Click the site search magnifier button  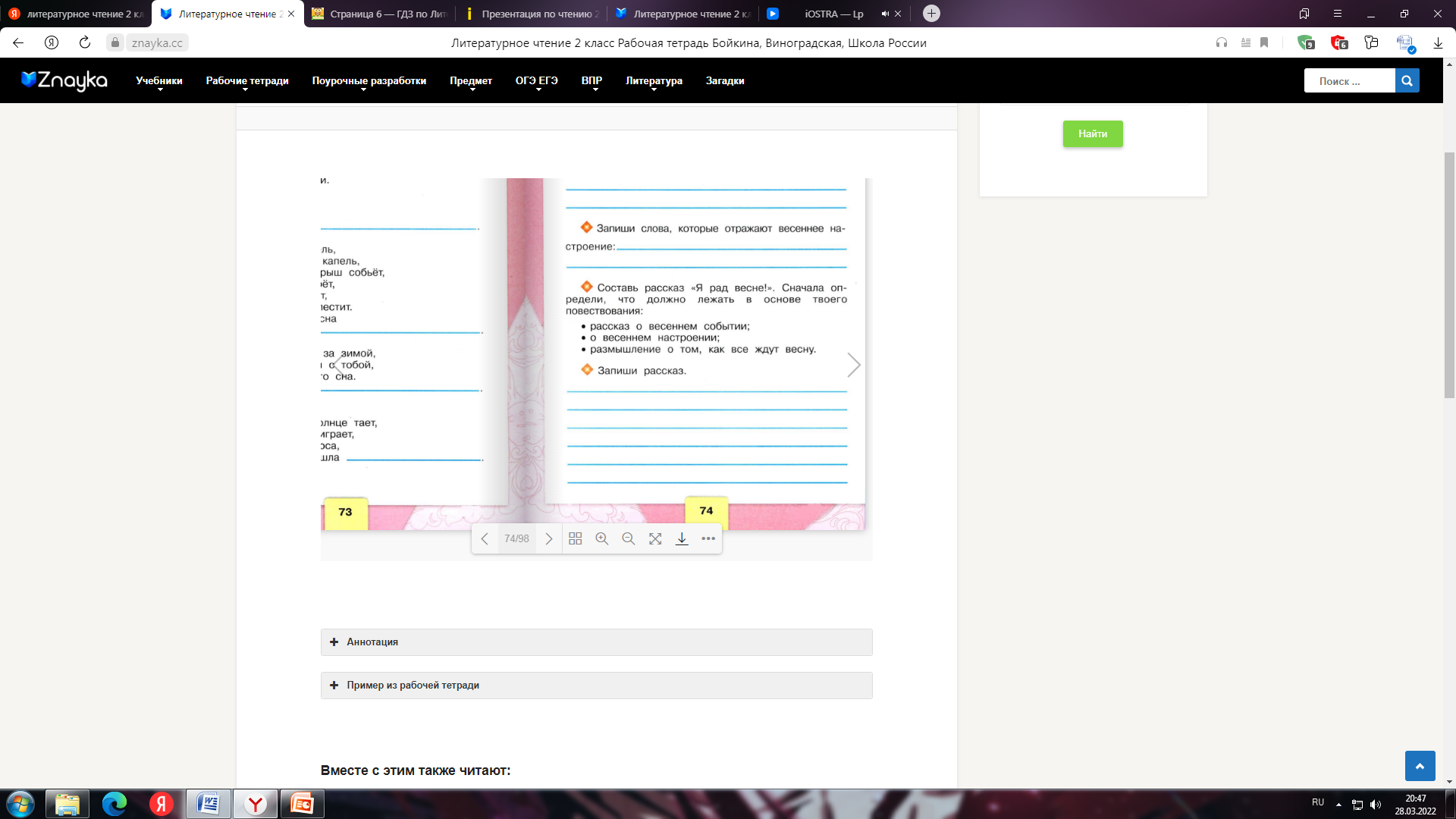(x=1407, y=80)
